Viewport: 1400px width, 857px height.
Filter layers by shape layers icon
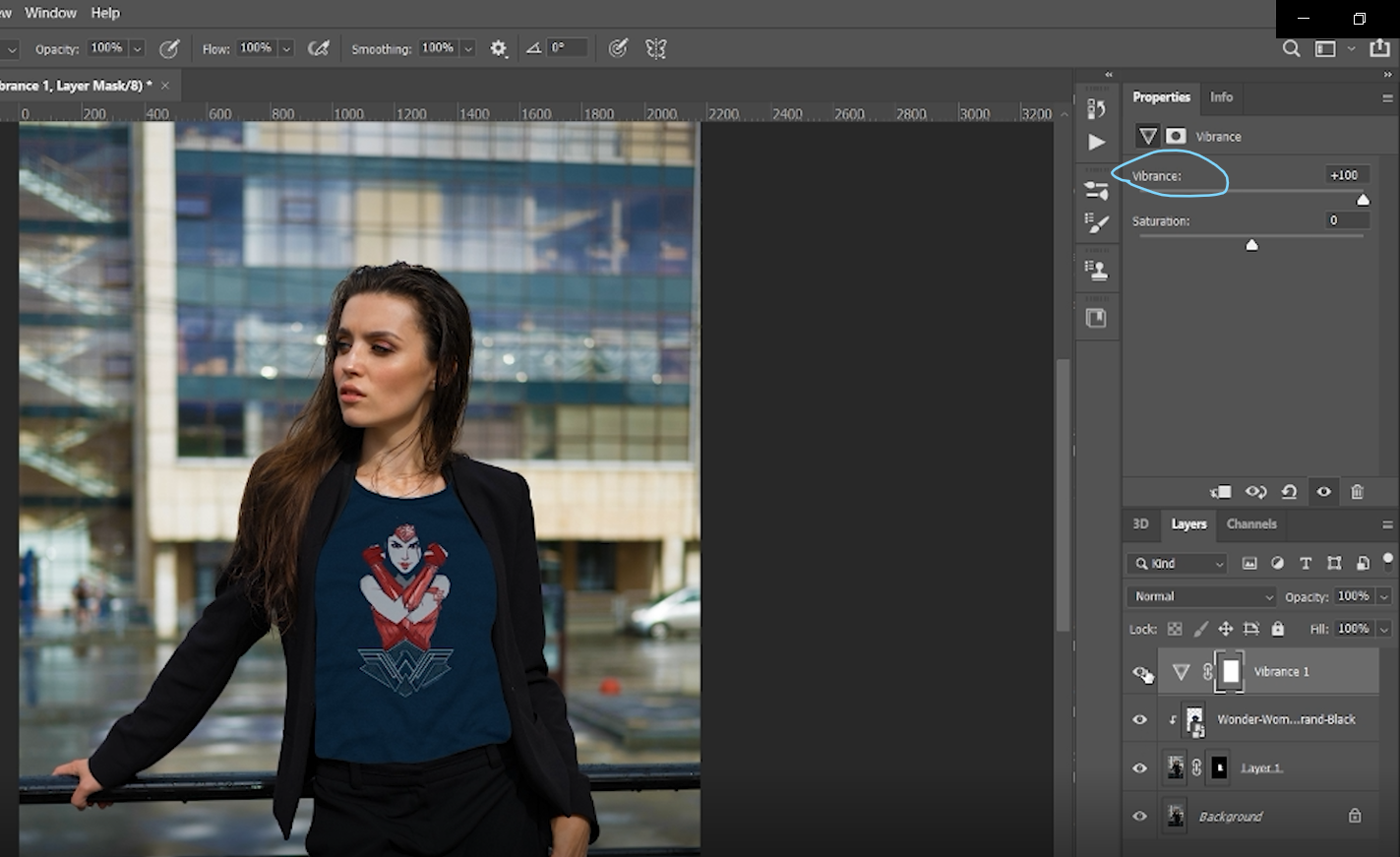click(1334, 564)
